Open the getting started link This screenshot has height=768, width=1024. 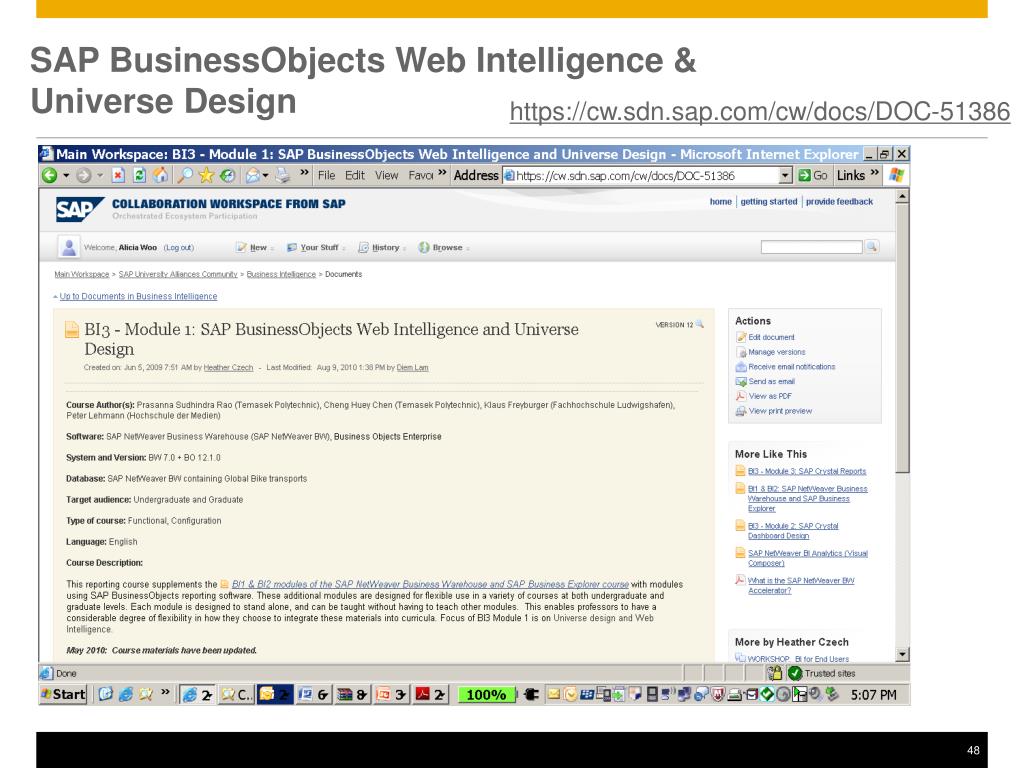[769, 202]
